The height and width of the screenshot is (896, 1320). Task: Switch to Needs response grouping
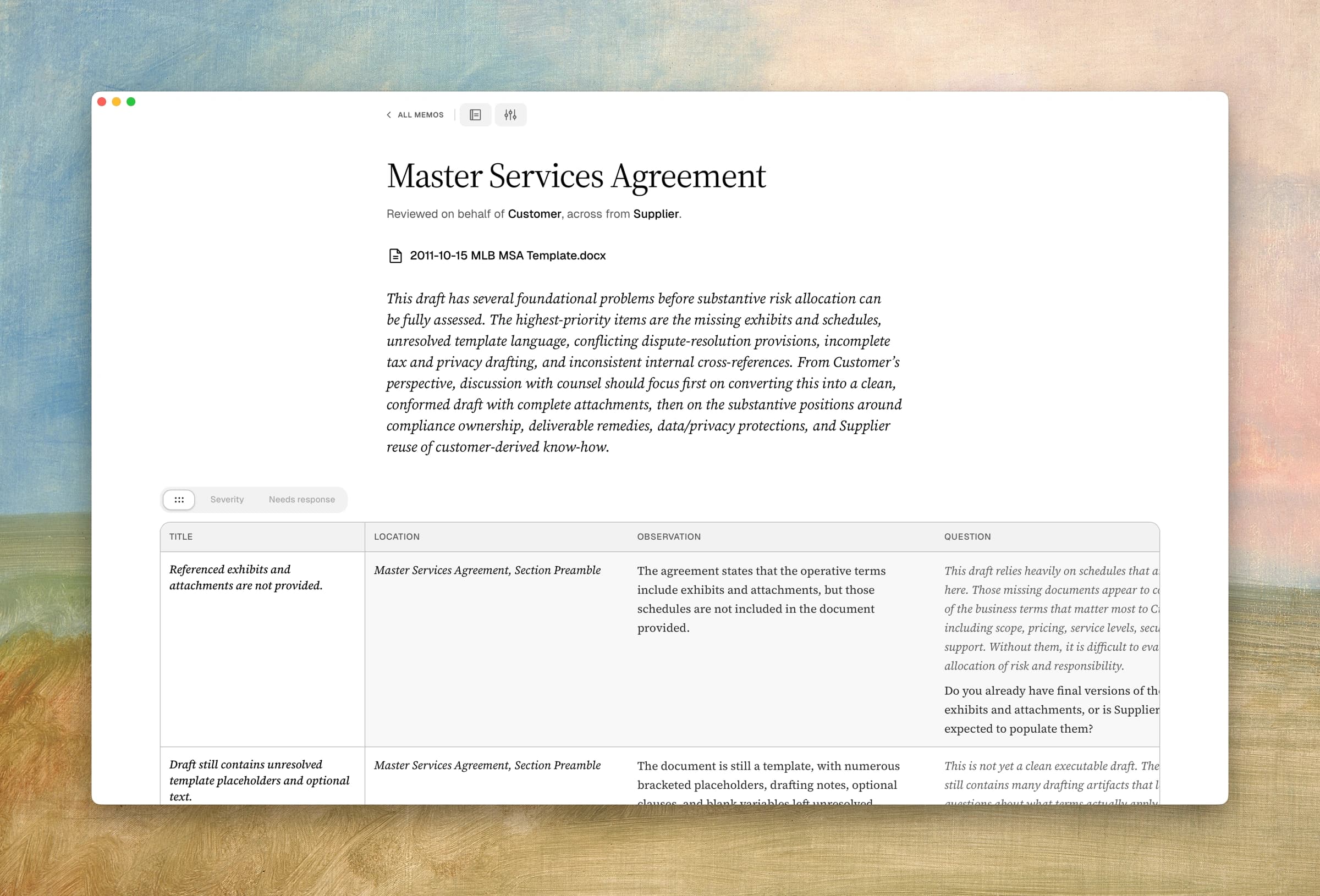coord(301,500)
